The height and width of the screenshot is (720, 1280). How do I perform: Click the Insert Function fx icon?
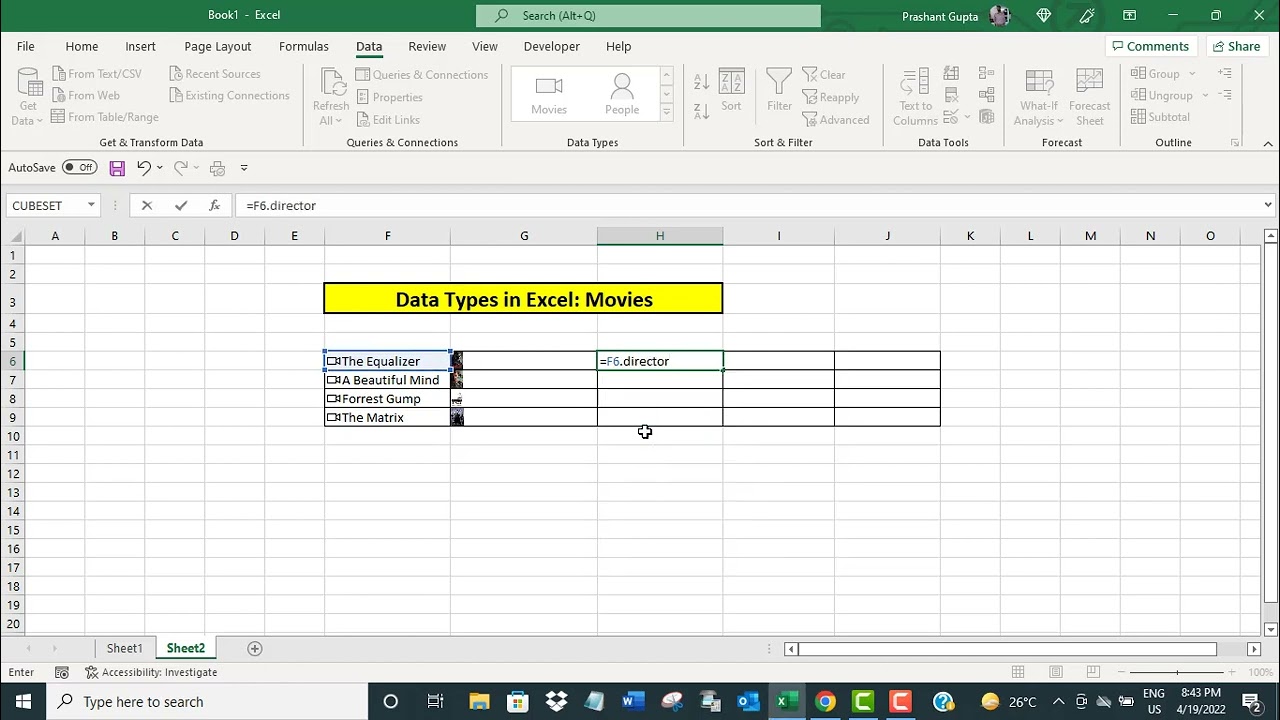click(x=214, y=205)
